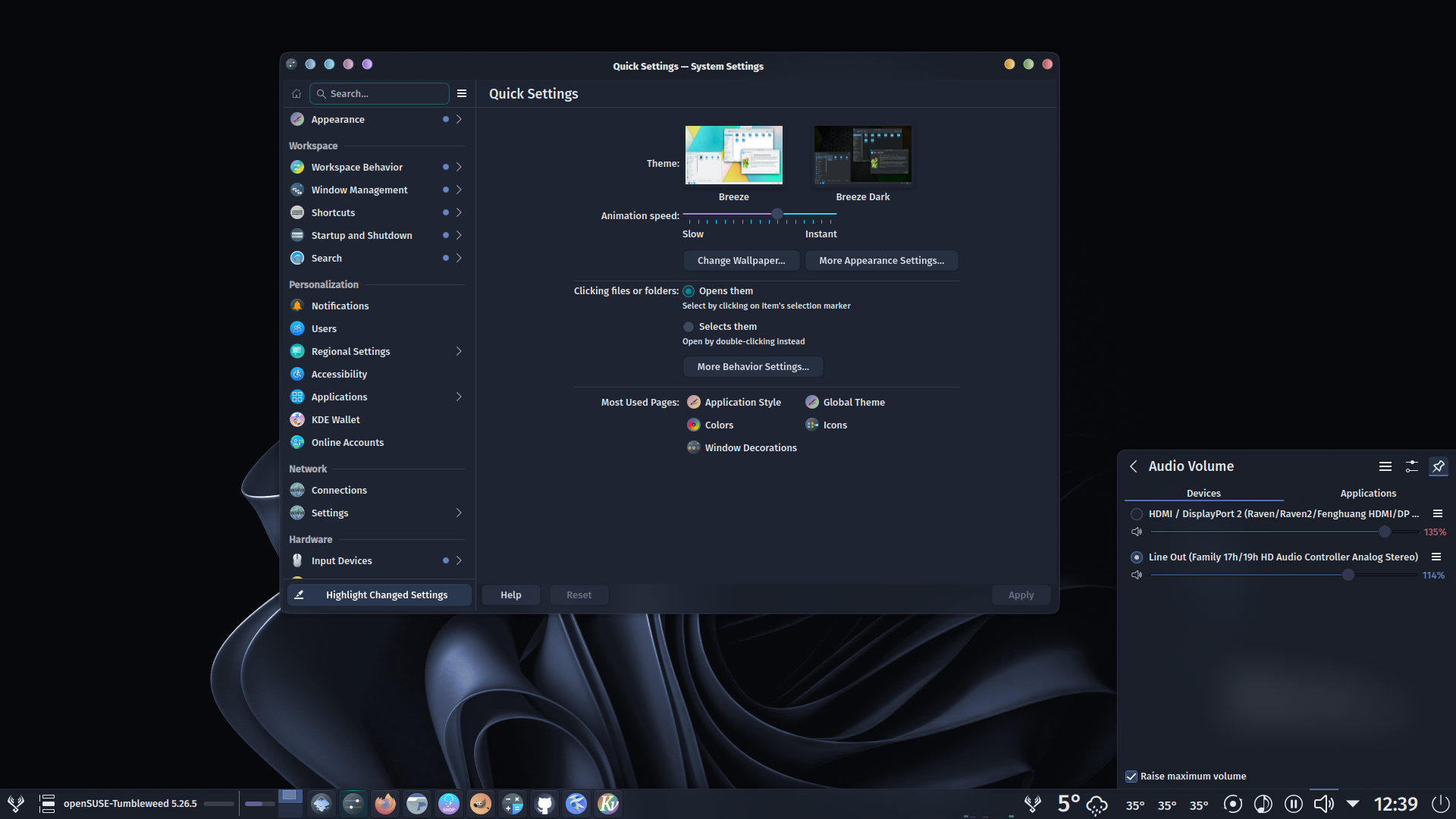Image resolution: width=1456 pixels, height=819 pixels.
Task: Click the Change Wallpaper button
Action: (x=741, y=260)
